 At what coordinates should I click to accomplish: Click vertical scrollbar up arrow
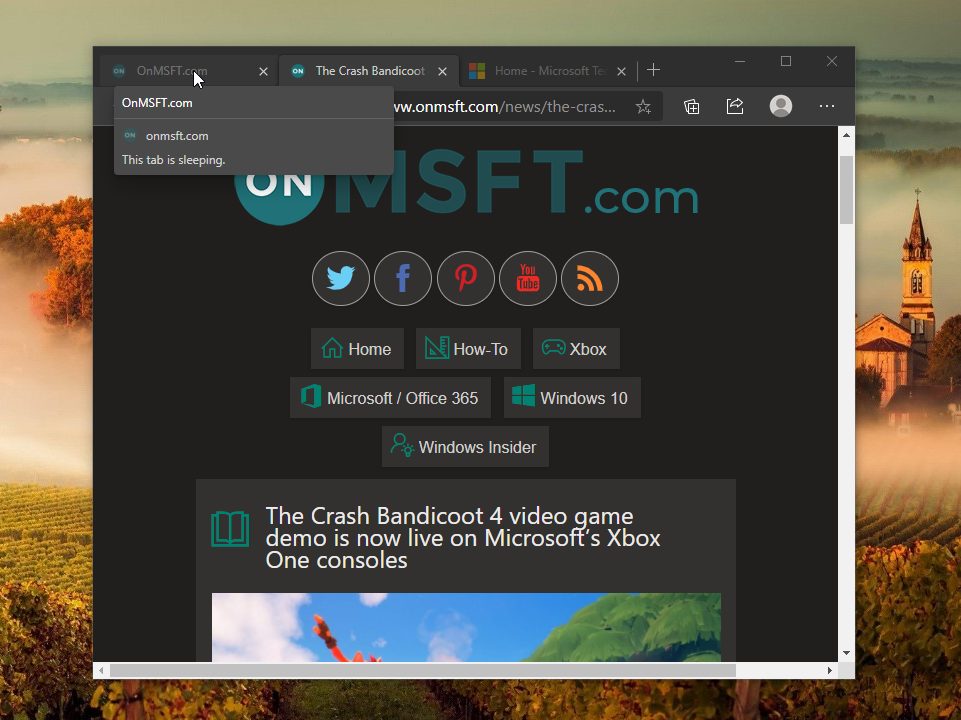846,135
